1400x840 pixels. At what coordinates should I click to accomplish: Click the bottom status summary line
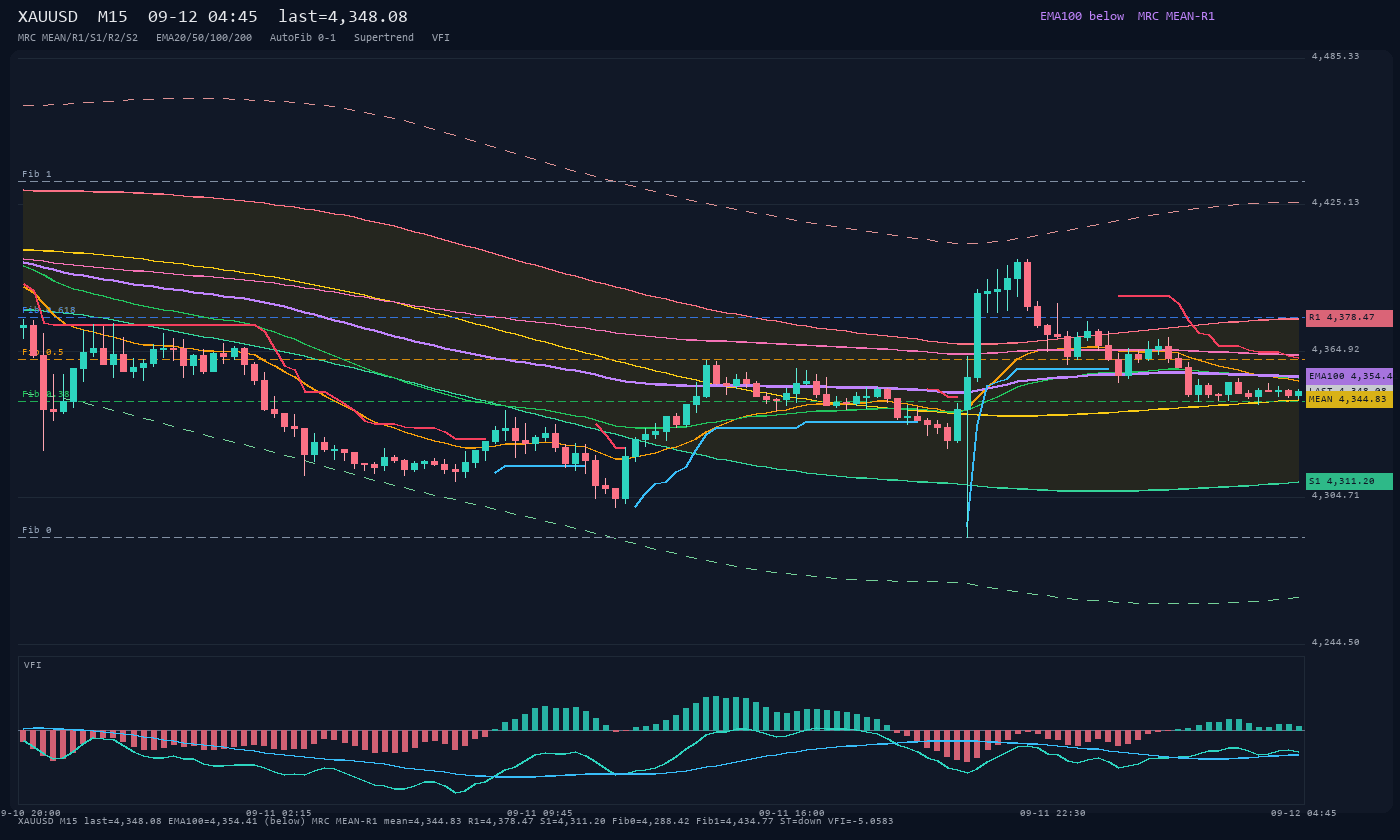tap(456, 821)
